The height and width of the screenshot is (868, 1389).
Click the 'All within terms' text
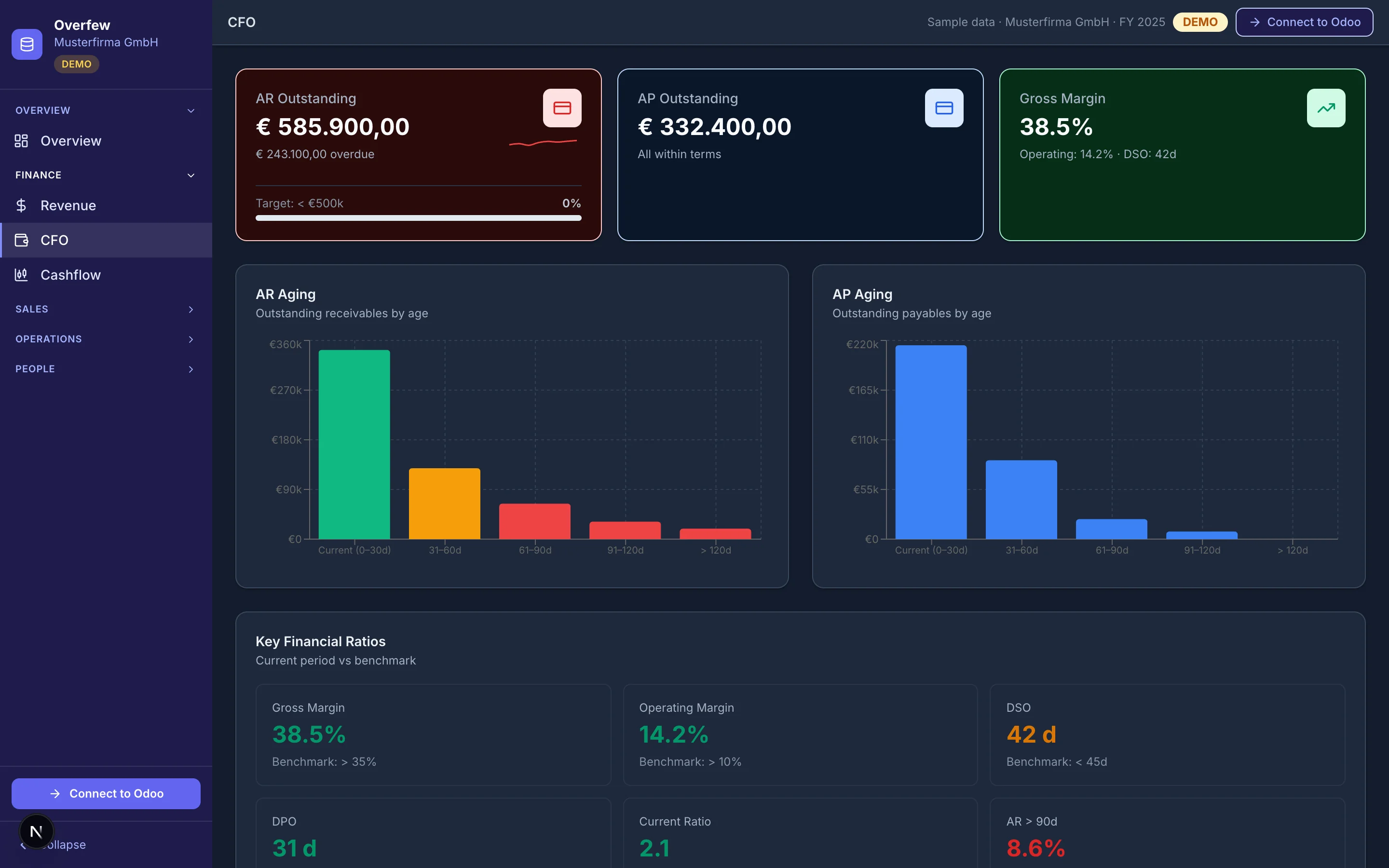(x=680, y=154)
